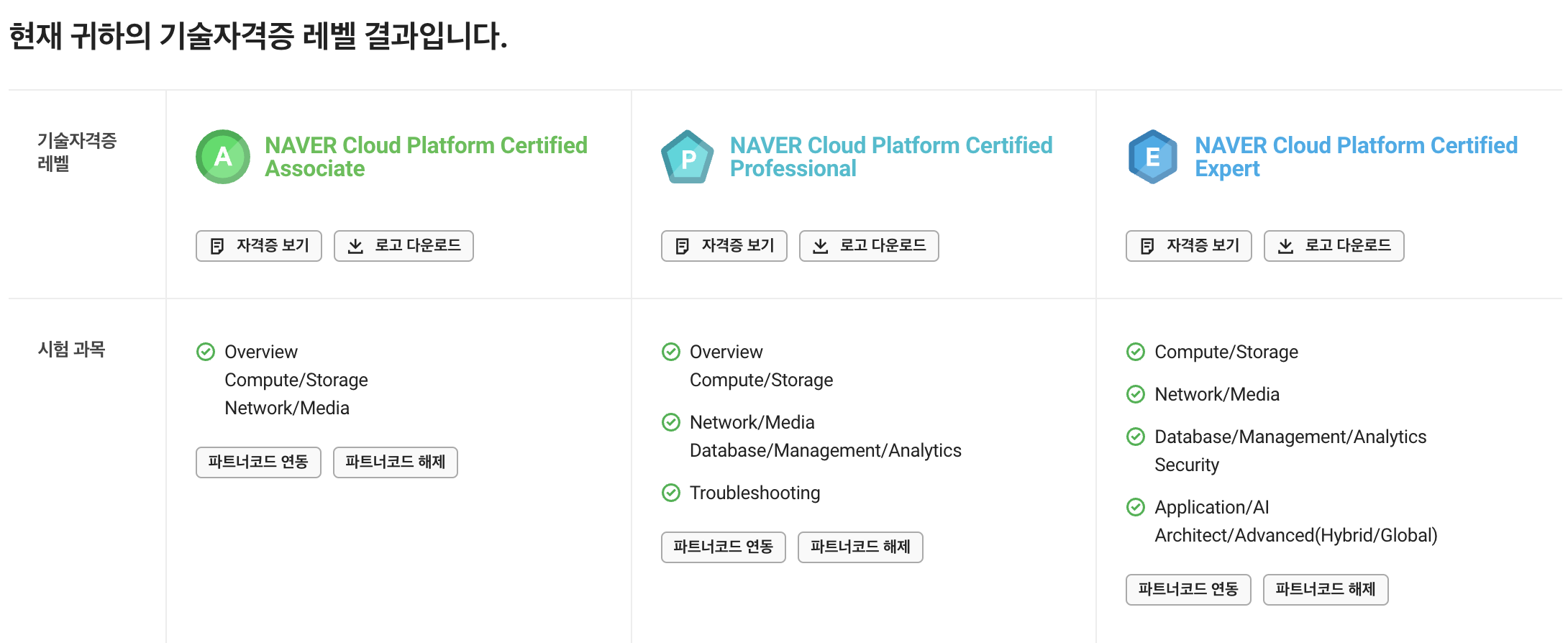The height and width of the screenshot is (643, 1568).
Task: Click the teal Professional level badge icon
Action: [688, 157]
